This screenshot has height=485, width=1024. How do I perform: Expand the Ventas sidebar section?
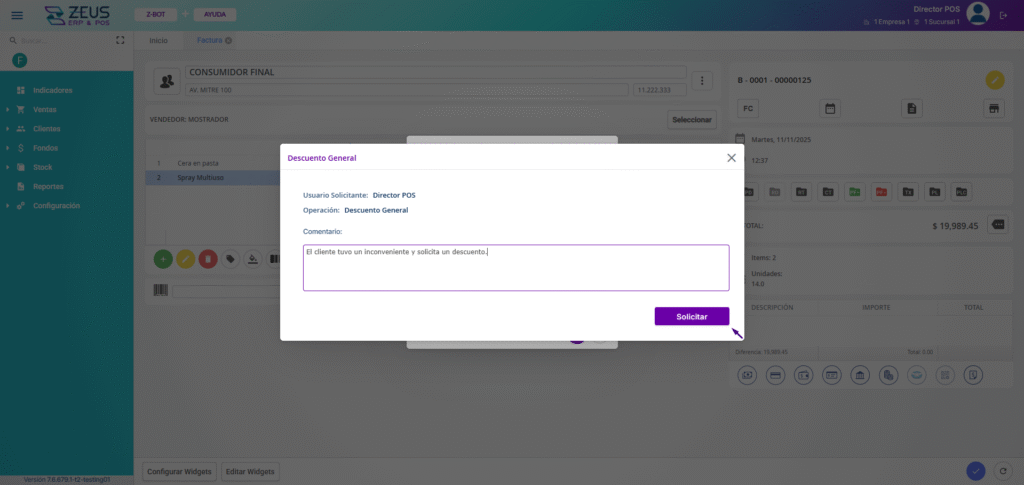[45, 109]
